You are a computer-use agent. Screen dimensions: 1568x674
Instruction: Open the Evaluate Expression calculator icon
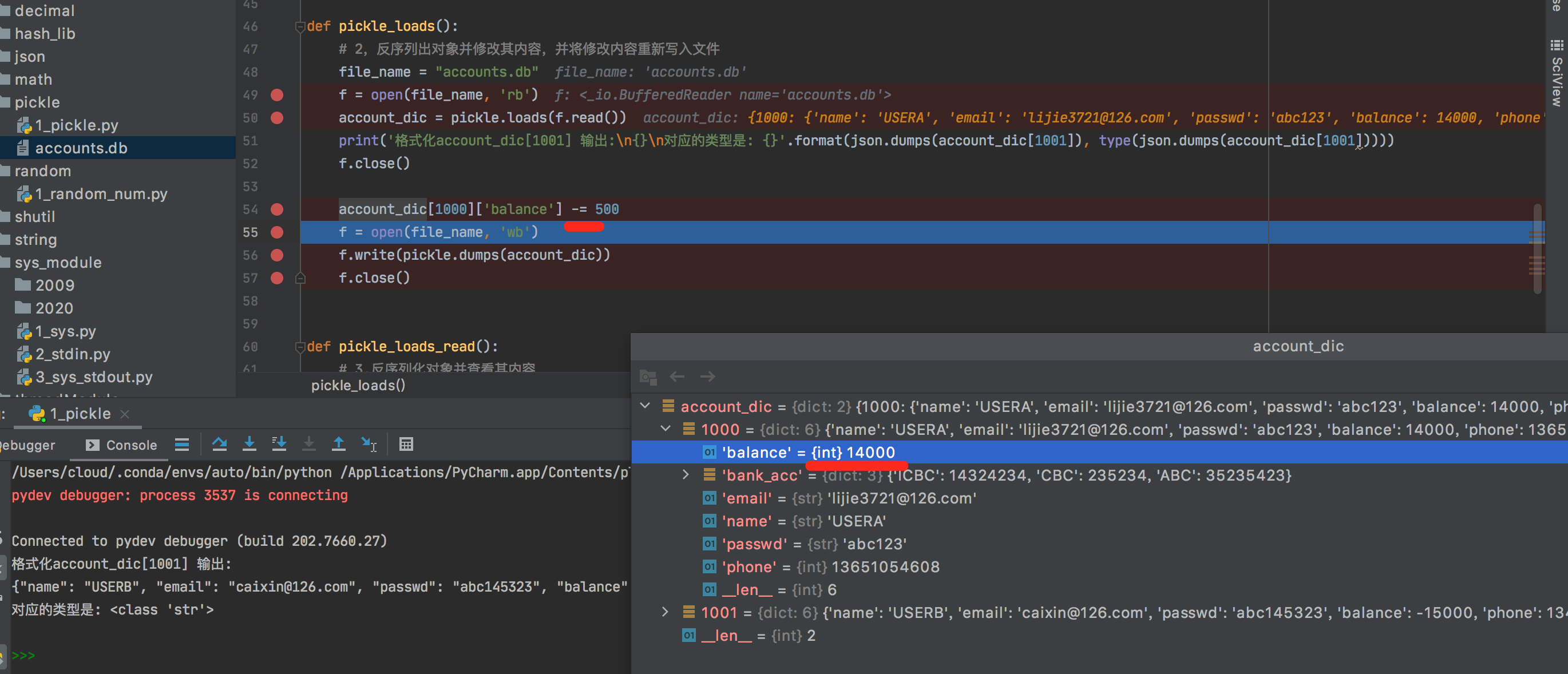(406, 445)
